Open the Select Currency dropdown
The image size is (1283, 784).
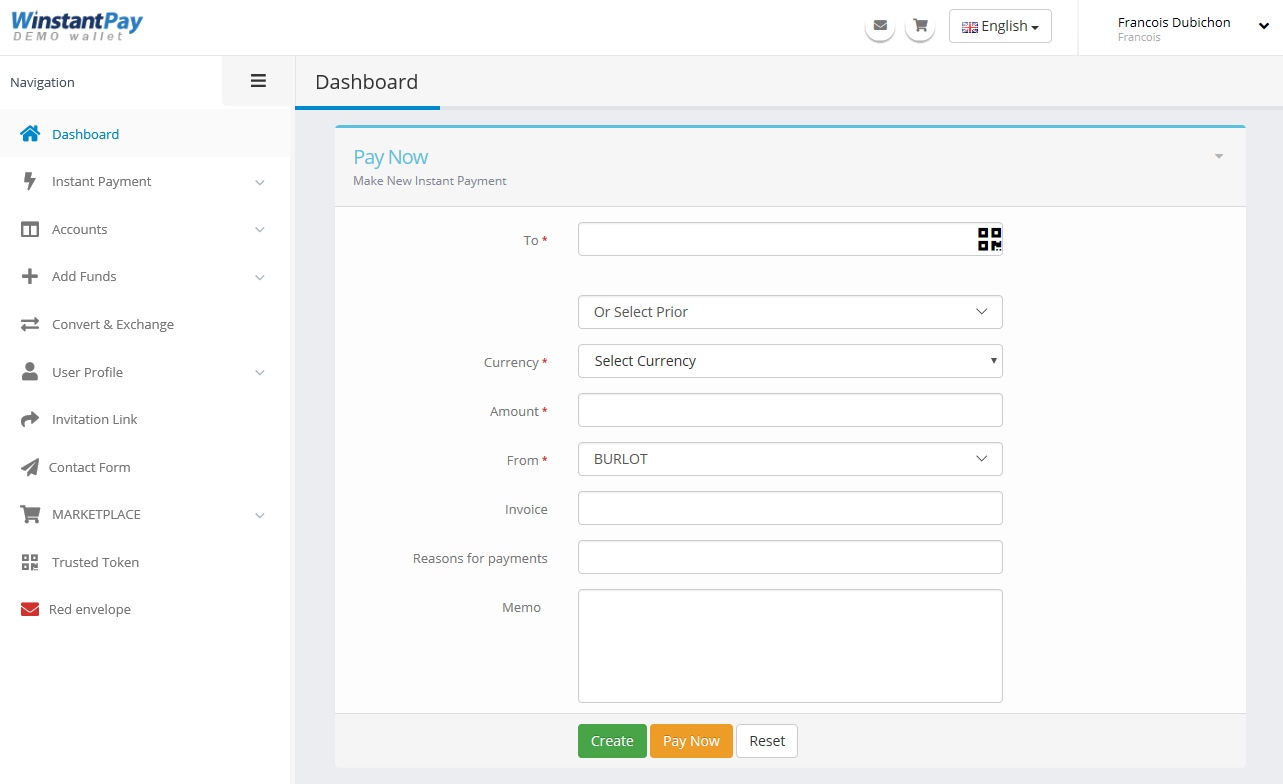tap(790, 361)
